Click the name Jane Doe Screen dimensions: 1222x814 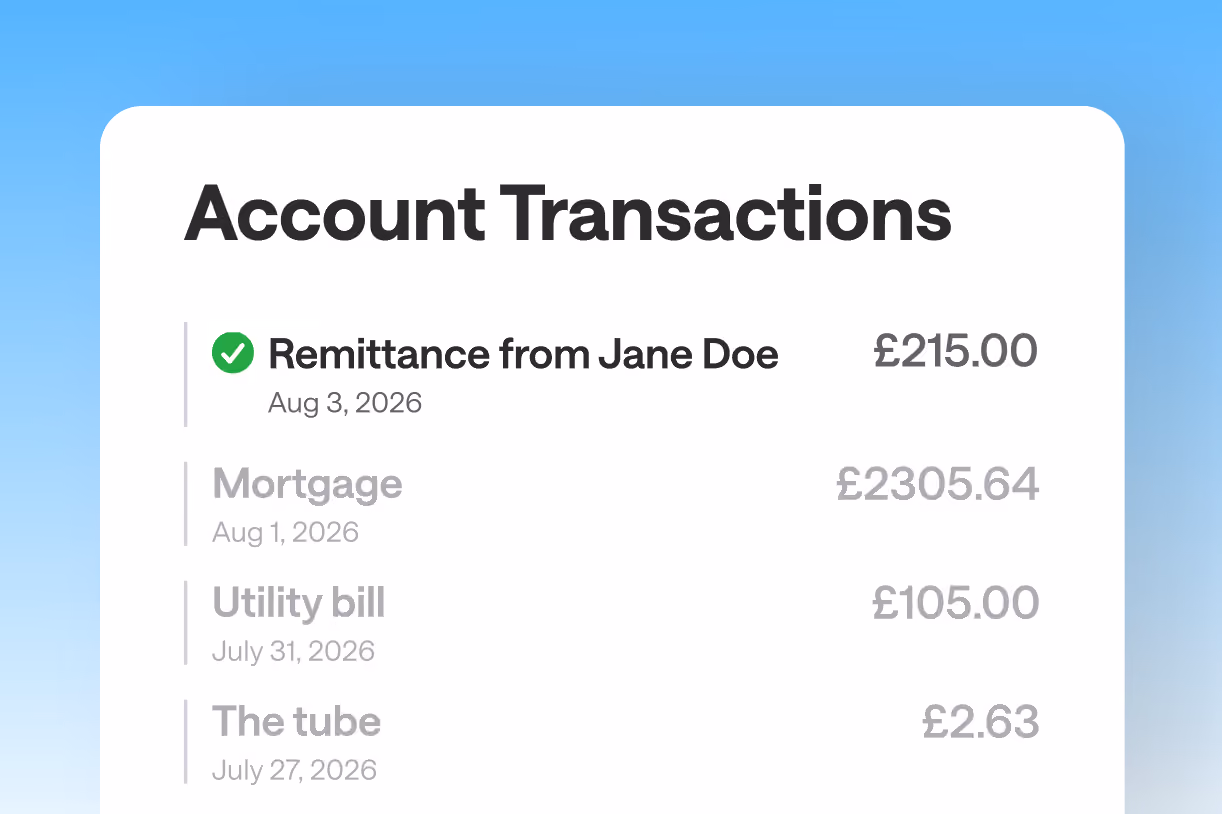[689, 354]
